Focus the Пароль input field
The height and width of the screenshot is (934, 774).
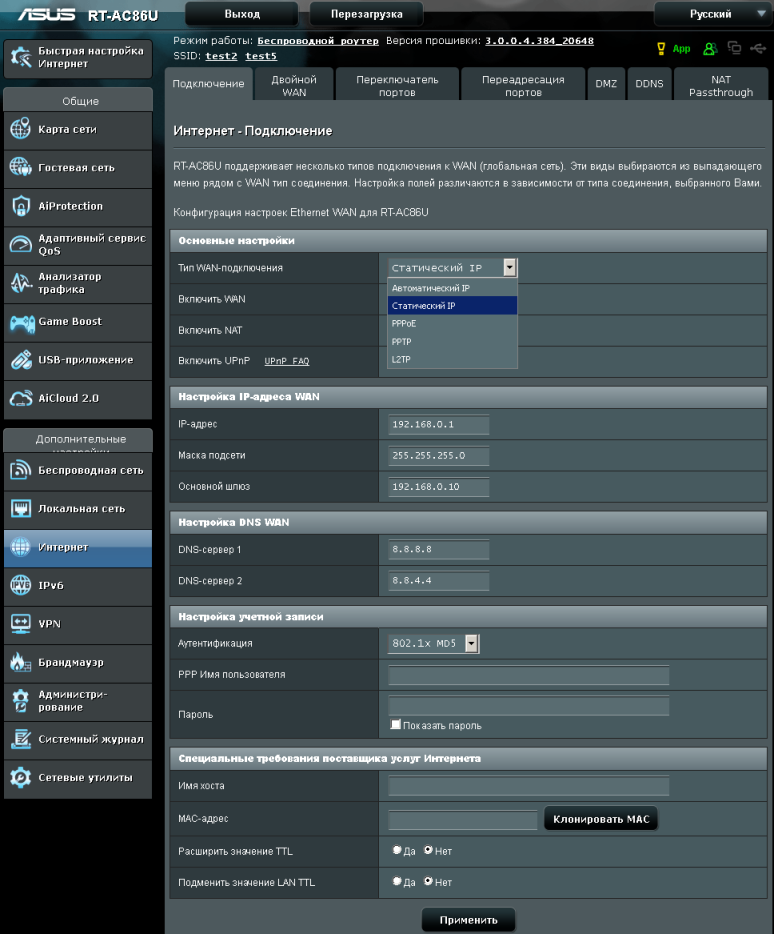[529, 705]
